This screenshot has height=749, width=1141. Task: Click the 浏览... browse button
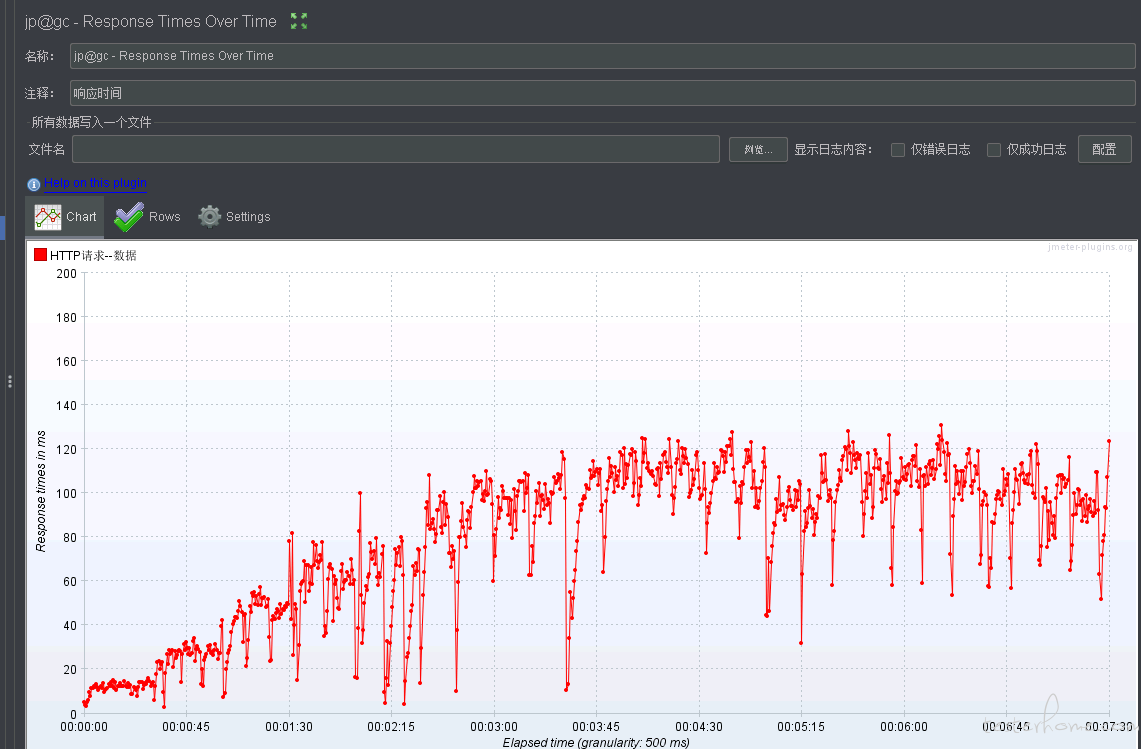pos(758,149)
